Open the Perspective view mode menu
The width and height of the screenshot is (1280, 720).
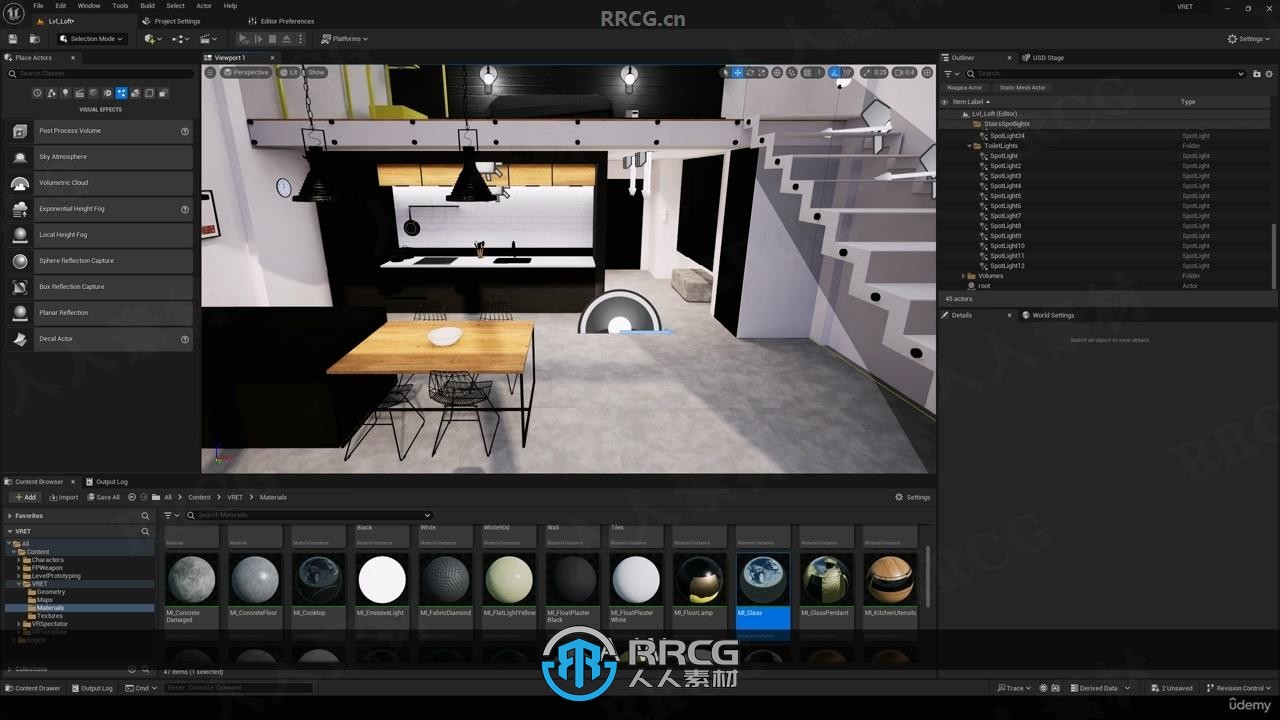pyautogui.click(x=246, y=72)
